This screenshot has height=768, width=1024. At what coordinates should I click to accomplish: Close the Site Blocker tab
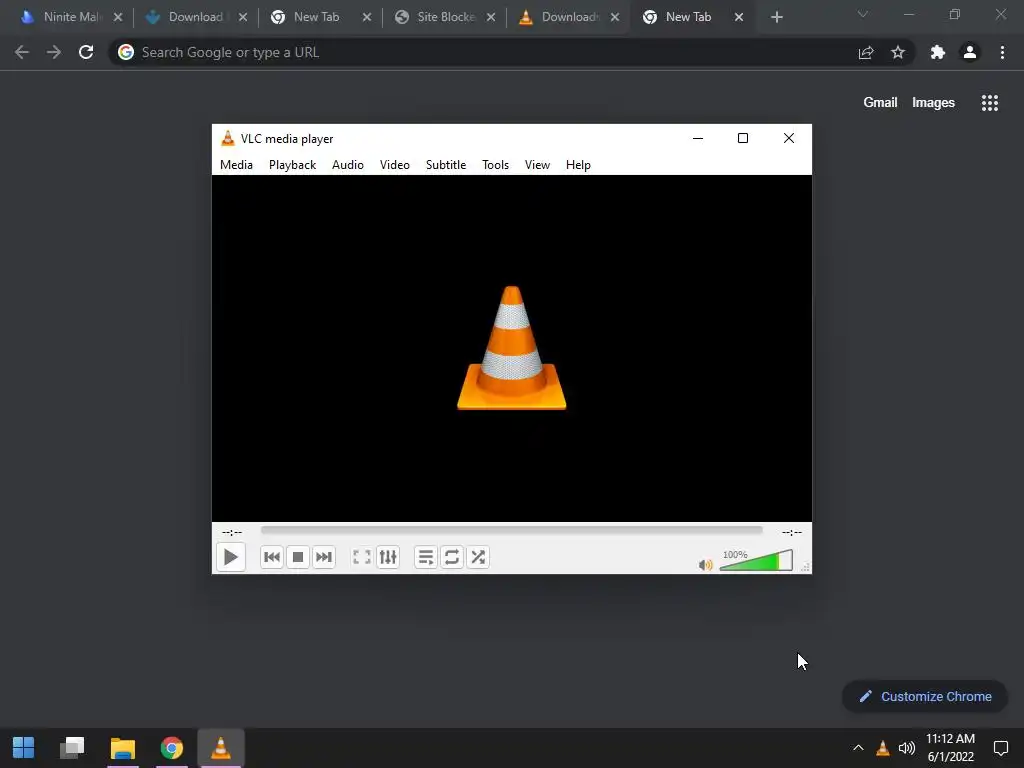[x=491, y=18]
